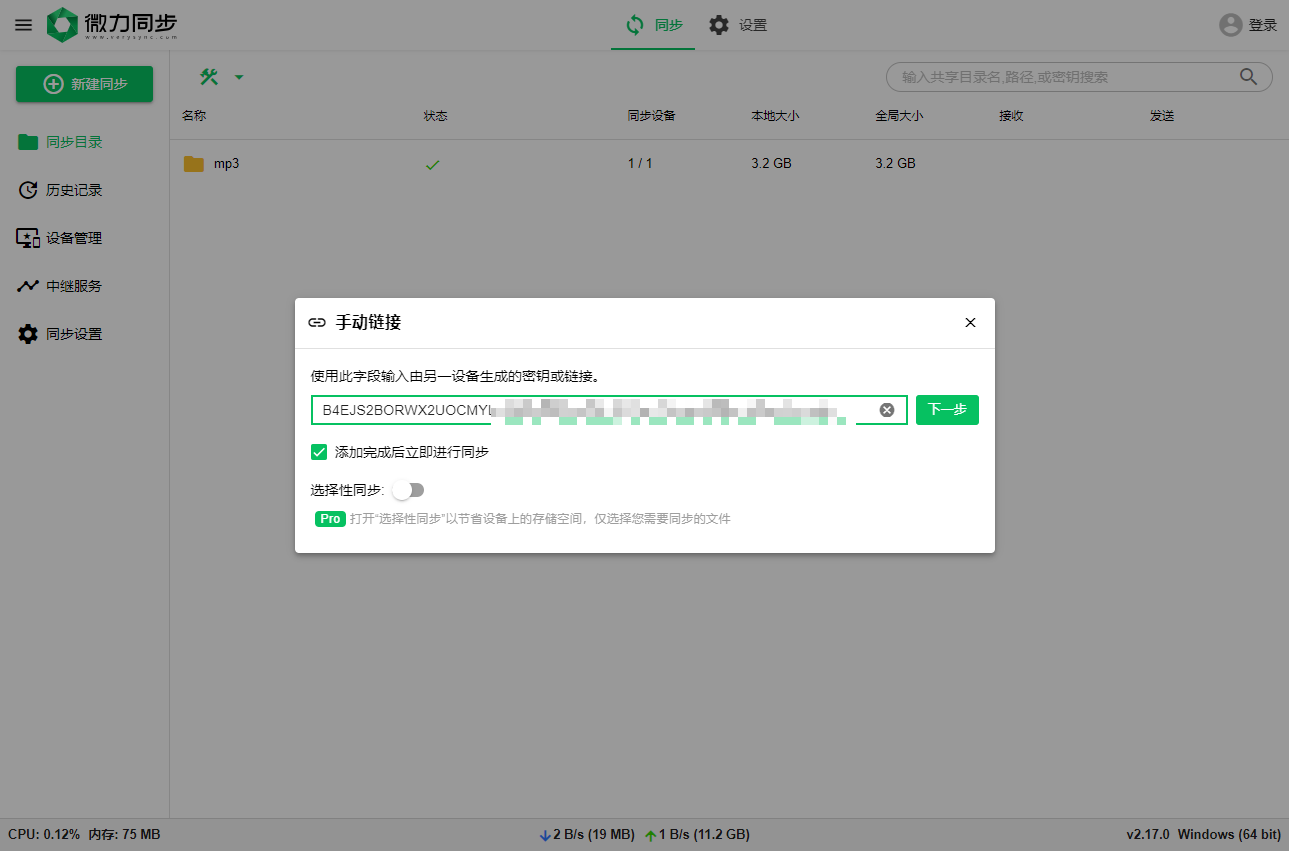Screen dimensions: 1289x851
Task: Open the hamburger menu icon
Action: click(23, 25)
